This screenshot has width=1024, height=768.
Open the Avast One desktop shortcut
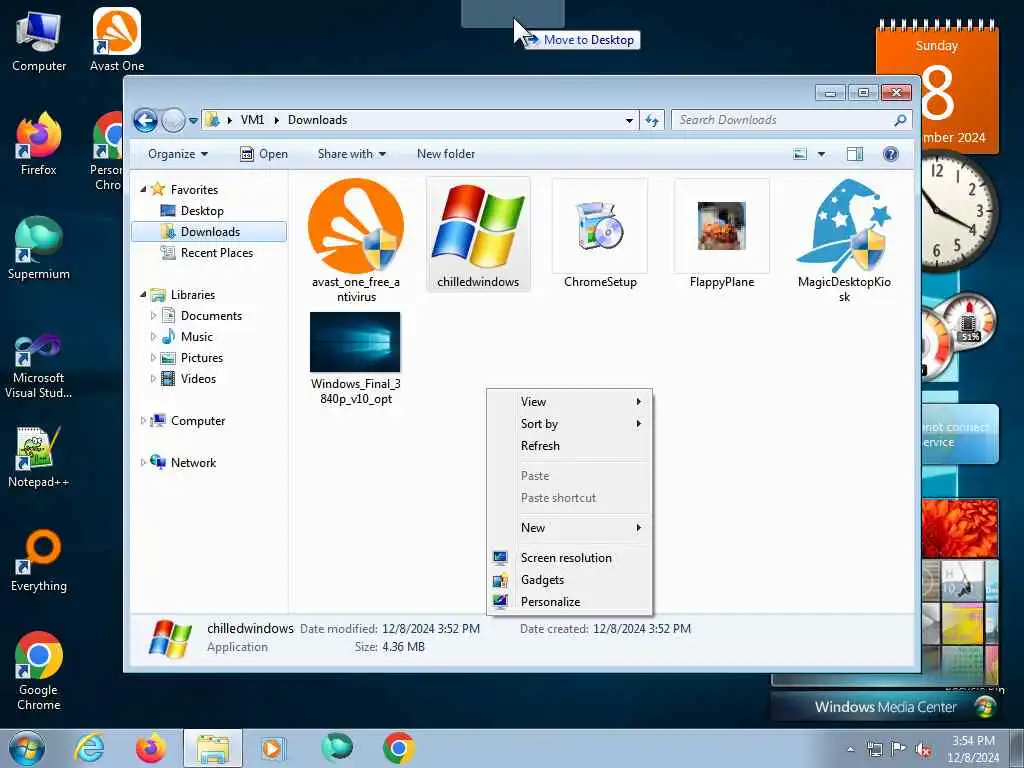[117, 41]
